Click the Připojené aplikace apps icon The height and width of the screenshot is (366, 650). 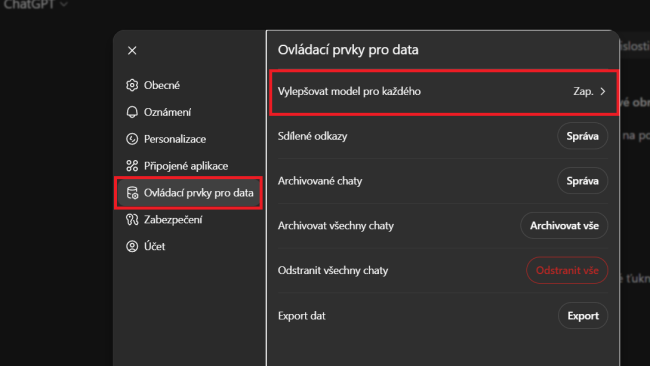pos(132,166)
